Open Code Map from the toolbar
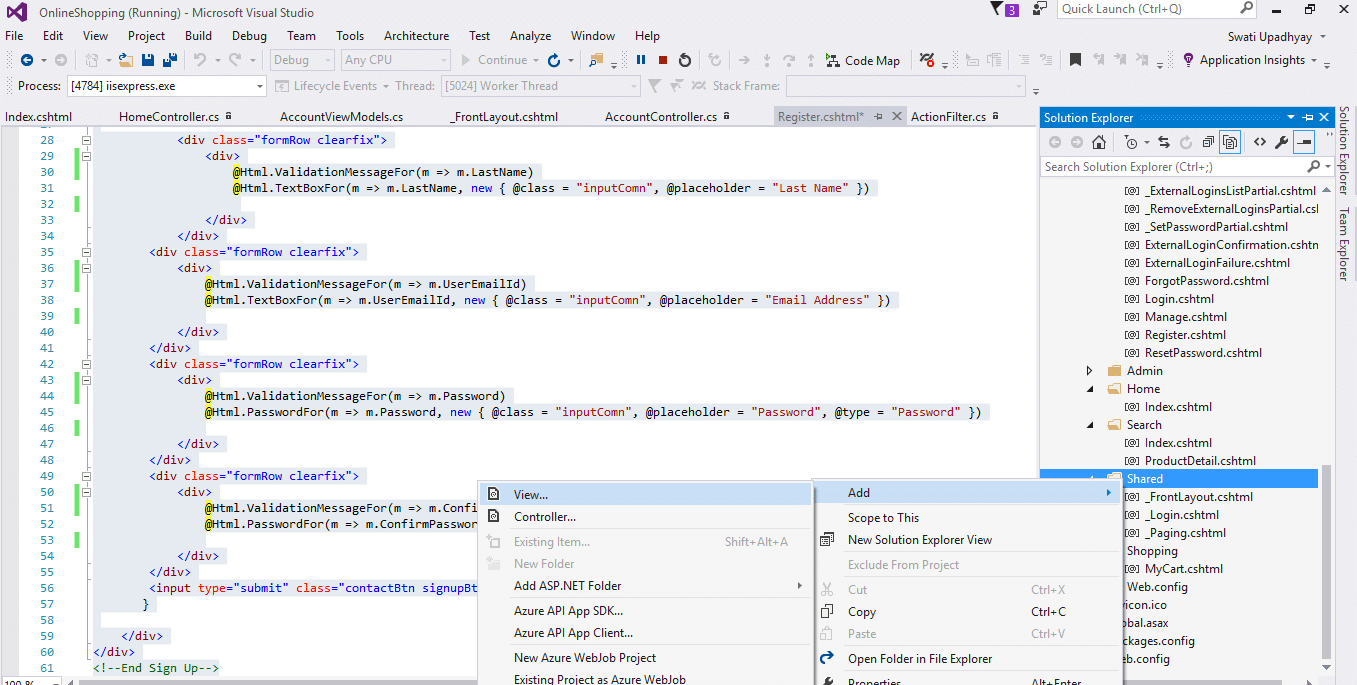Image resolution: width=1357 pixels, height=685 pixels. pyautogui.click(x=862, y=60)
